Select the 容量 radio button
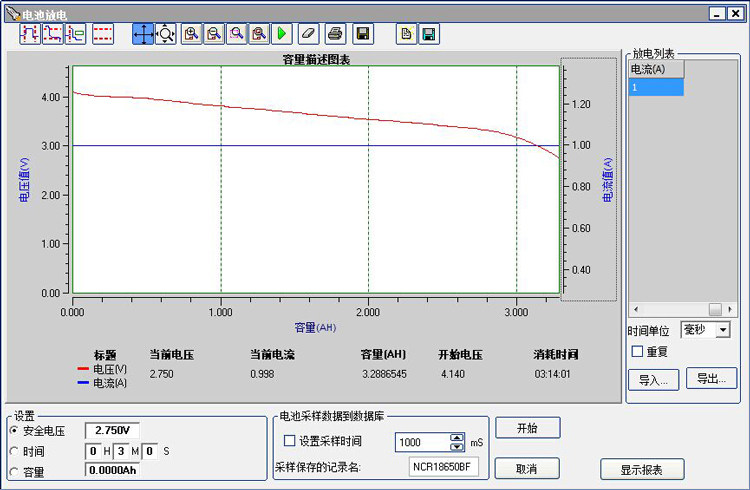The width and height of the screenshot is (750, 490). 13,472
